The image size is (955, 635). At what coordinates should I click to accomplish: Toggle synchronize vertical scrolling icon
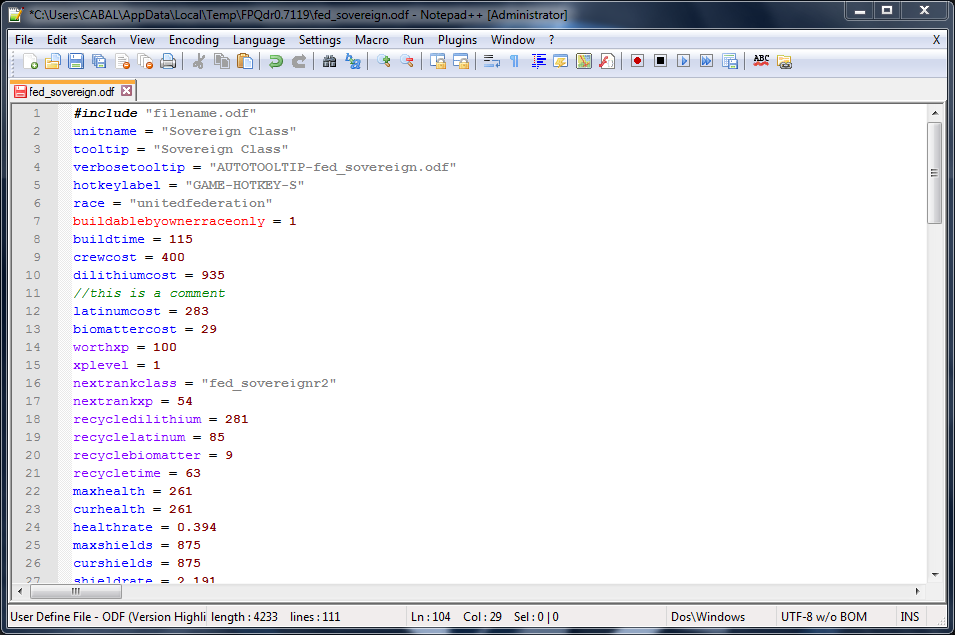[x=438, y=61]
